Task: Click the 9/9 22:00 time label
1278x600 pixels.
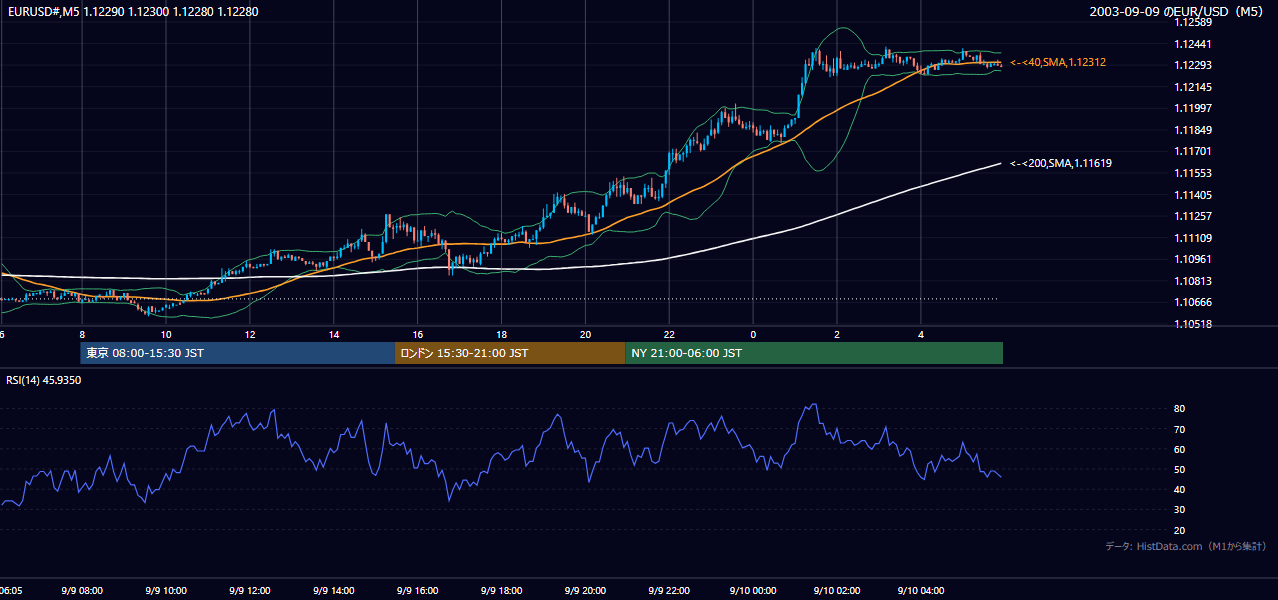Action: coord(670,591)
